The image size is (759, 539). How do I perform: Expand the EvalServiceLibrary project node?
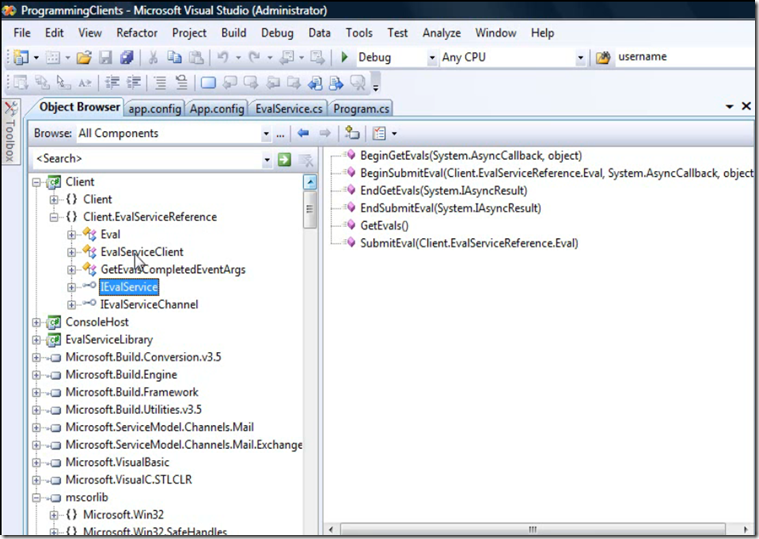36,340
